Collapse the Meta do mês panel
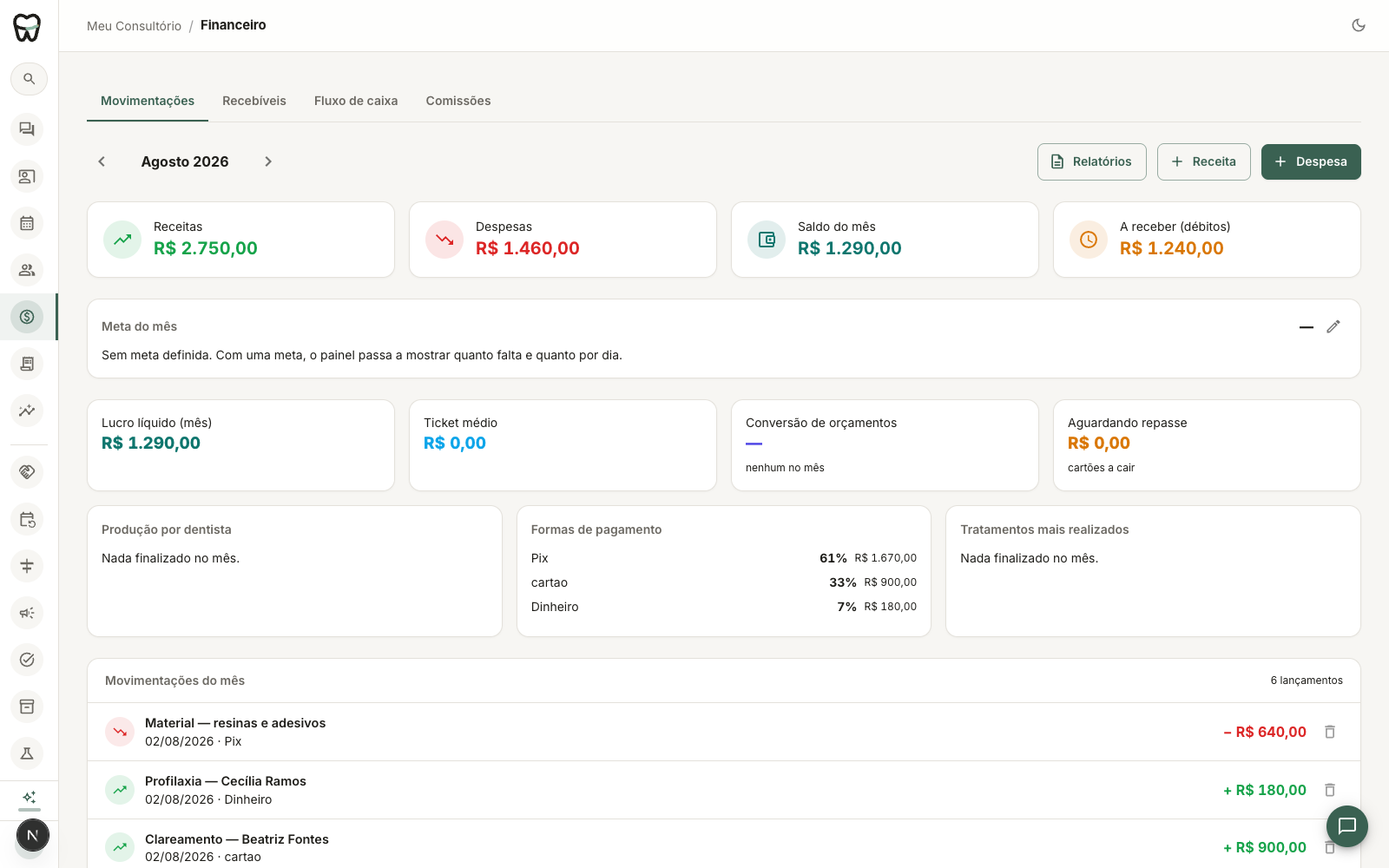The image size is (1389, 868). coord(1306,326)
